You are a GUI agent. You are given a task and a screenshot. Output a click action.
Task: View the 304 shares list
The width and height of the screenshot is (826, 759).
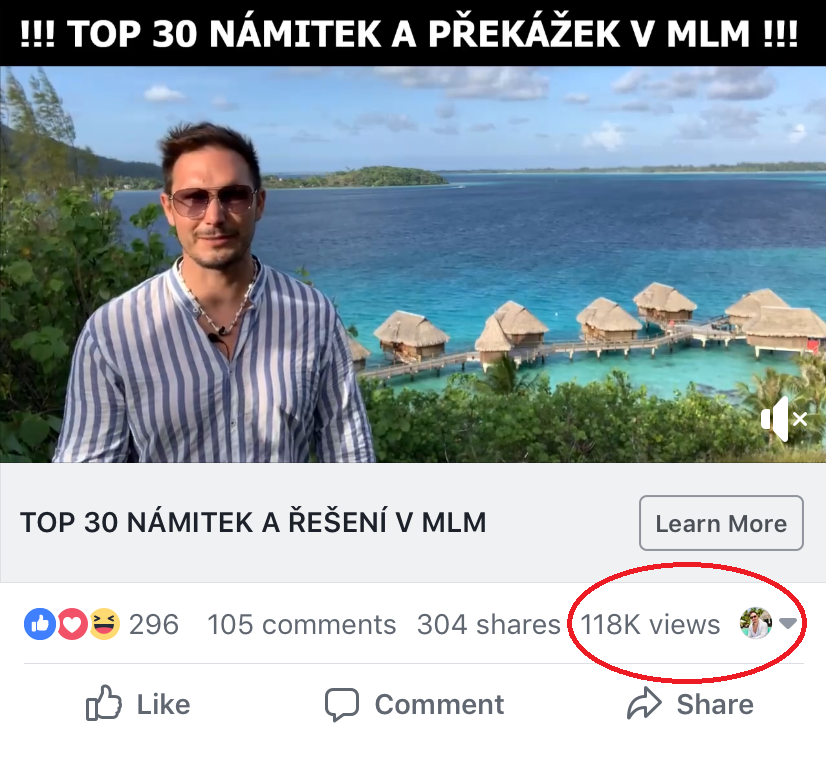tap(488, 625)
